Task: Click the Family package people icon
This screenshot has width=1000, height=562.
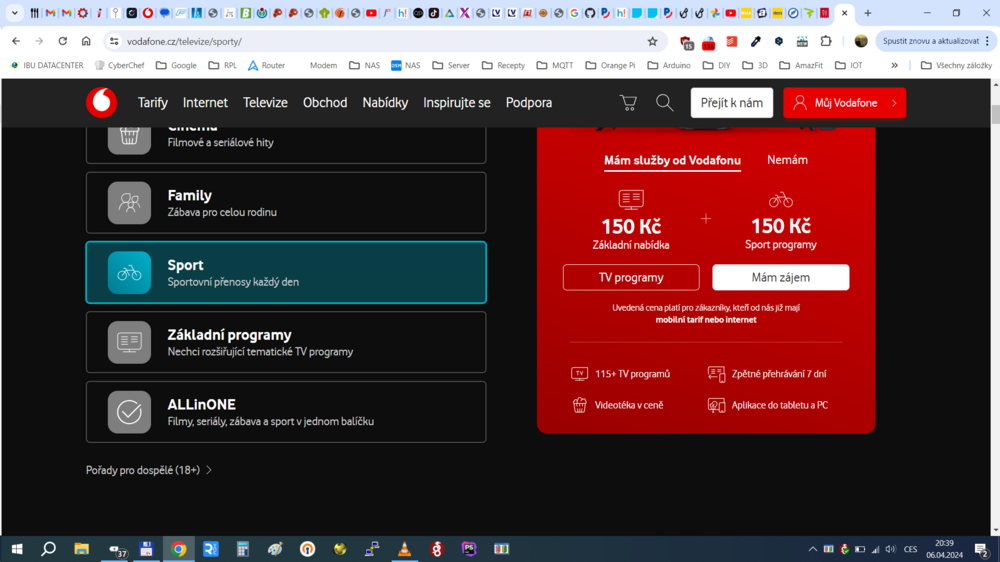Action: coord(129,203)
